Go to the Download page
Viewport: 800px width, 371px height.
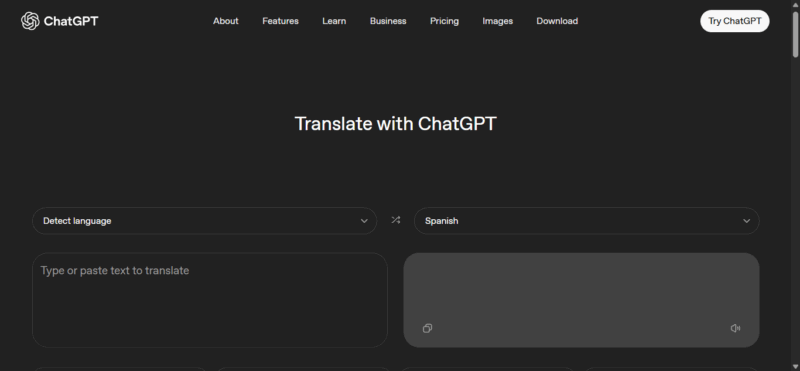[557, 21]
